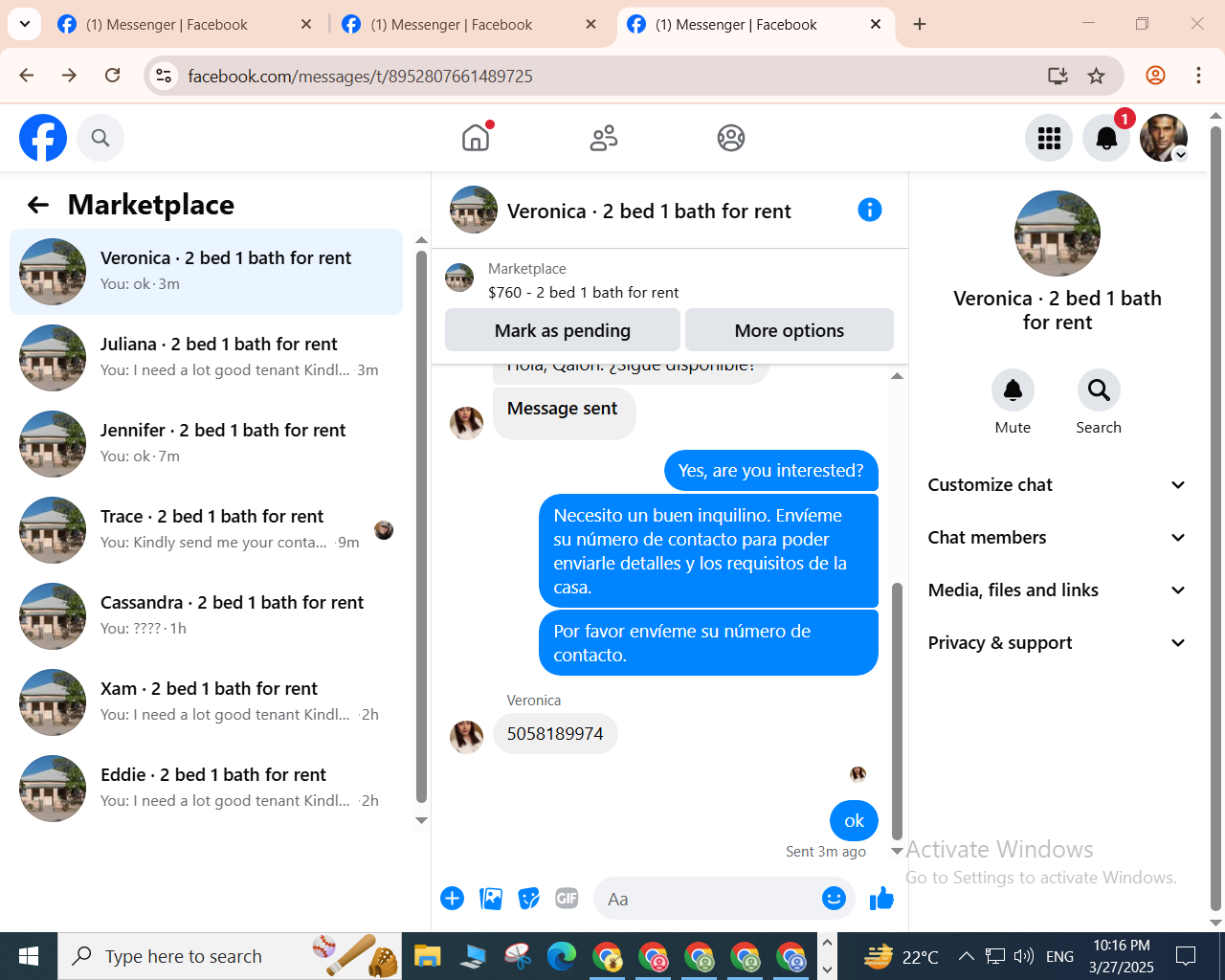Click the Facebook logo icon

pyautogui.click(x=43, y=138)
